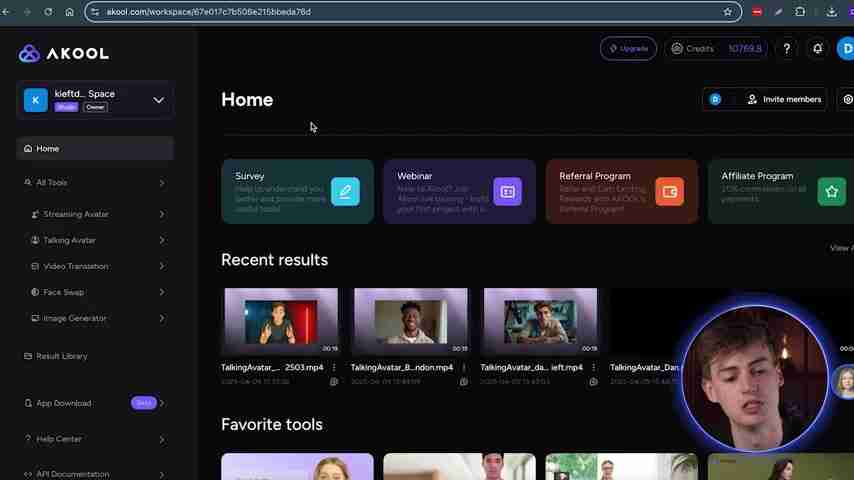The height and width of the screenshot is (480, 854).
Task: Open Image Generator tool
Action: 75,318
